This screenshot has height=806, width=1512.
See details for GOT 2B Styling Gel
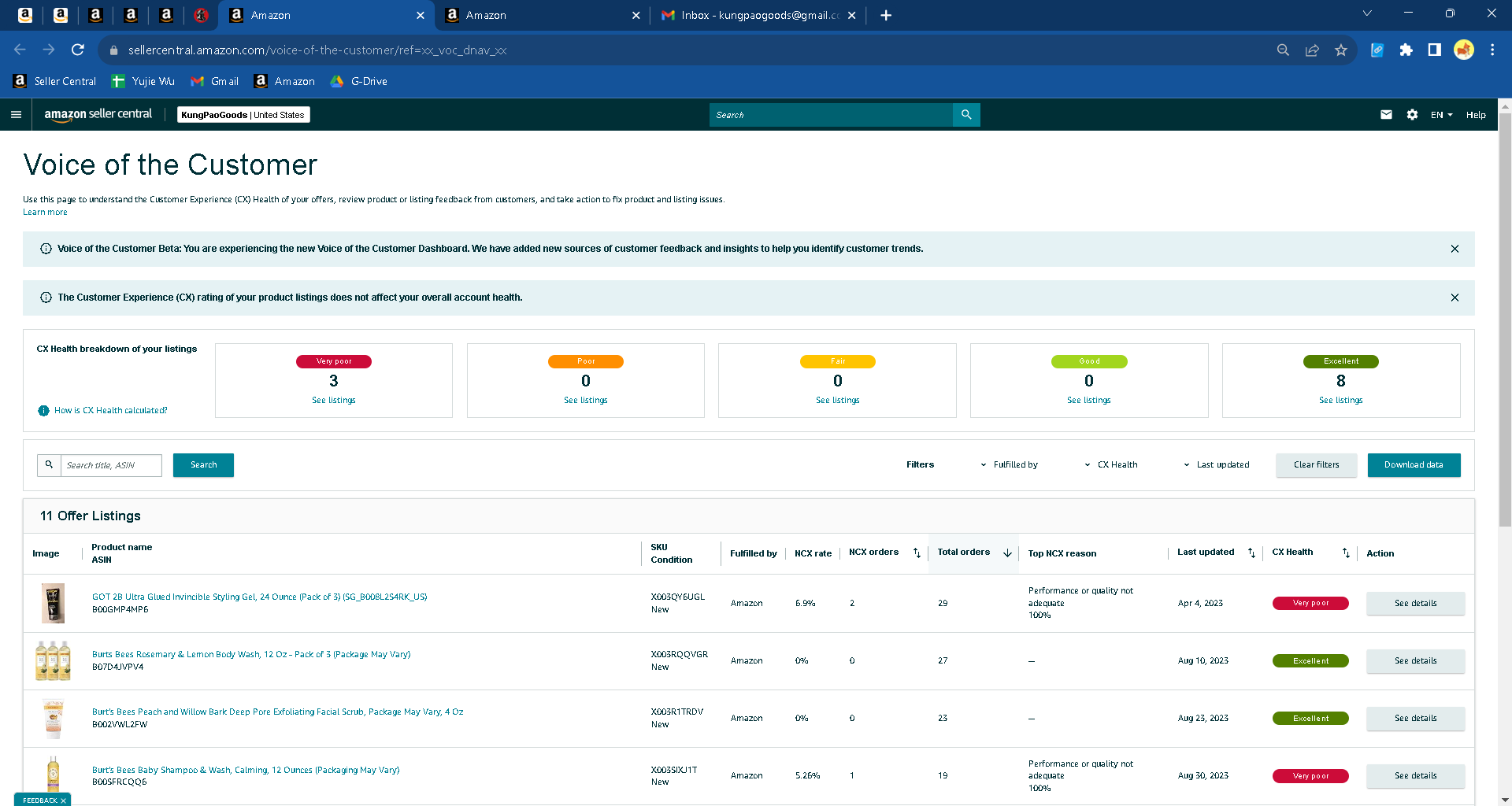point(1416,604)
